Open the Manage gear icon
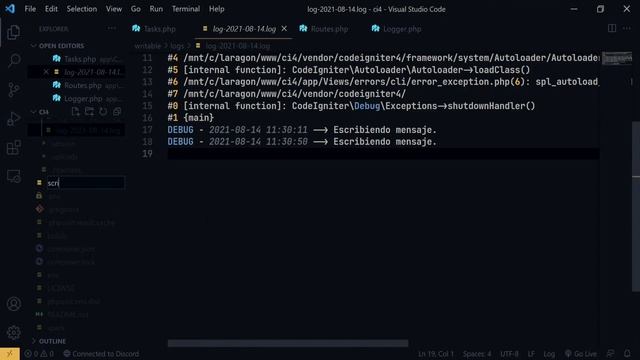This screenshot has width=640, height=360. [x=13, y=332]
